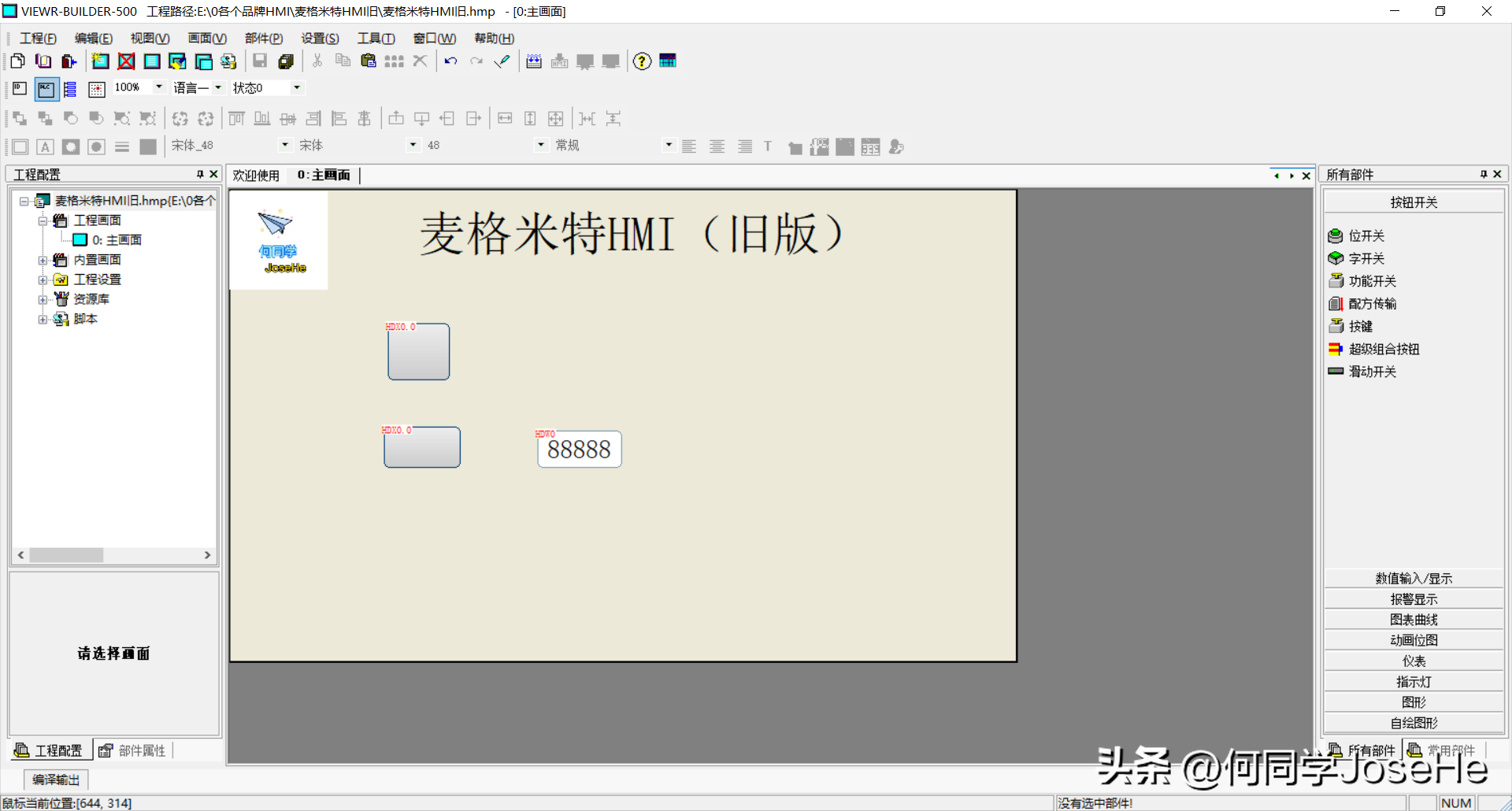Select the 滑动开关 slide switch component
Image resolution: width=1512 pixels, height=811 pixels.
[x=1372, y=372]
